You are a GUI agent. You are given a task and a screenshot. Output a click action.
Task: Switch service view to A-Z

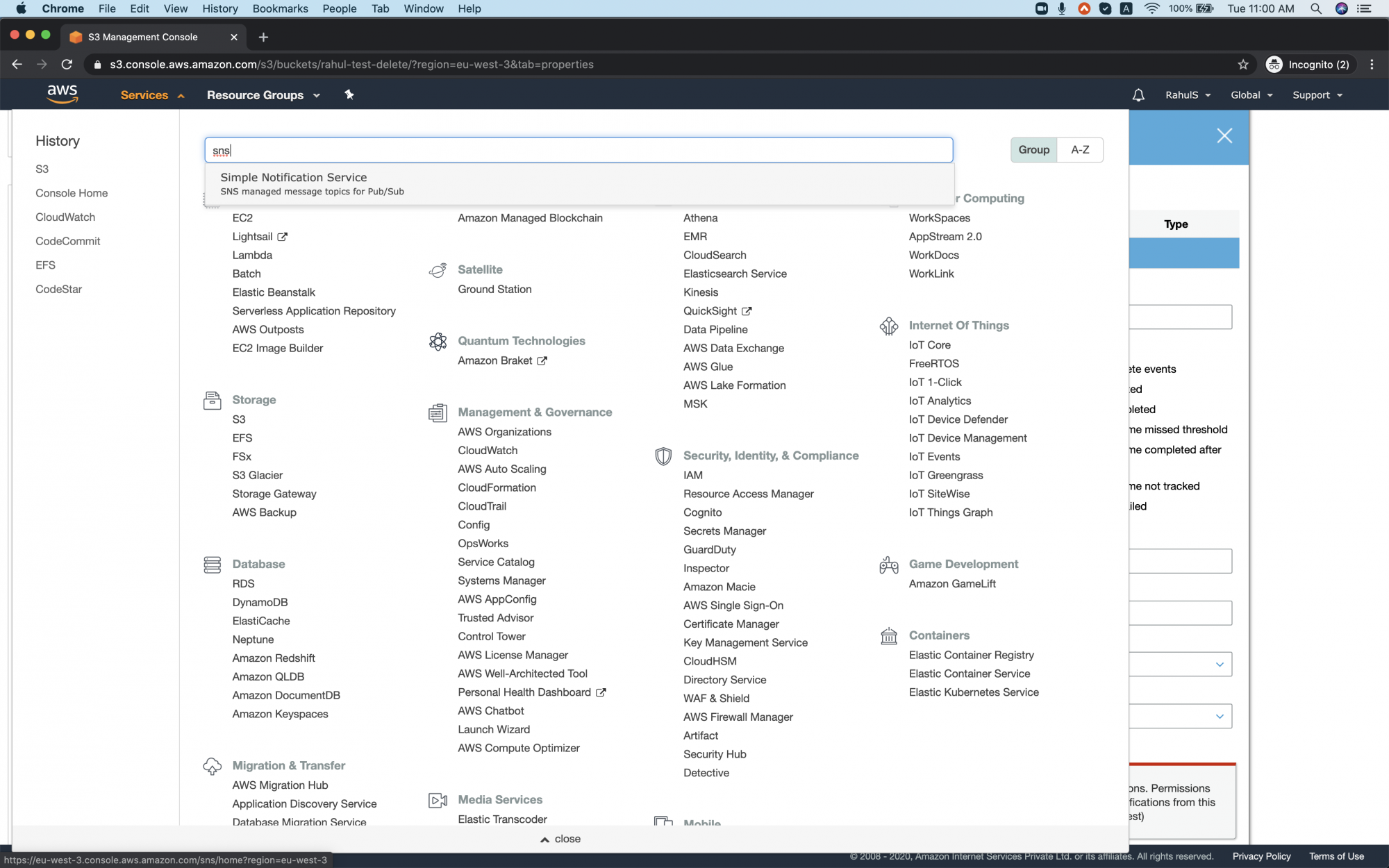[x=1080, y=149]
